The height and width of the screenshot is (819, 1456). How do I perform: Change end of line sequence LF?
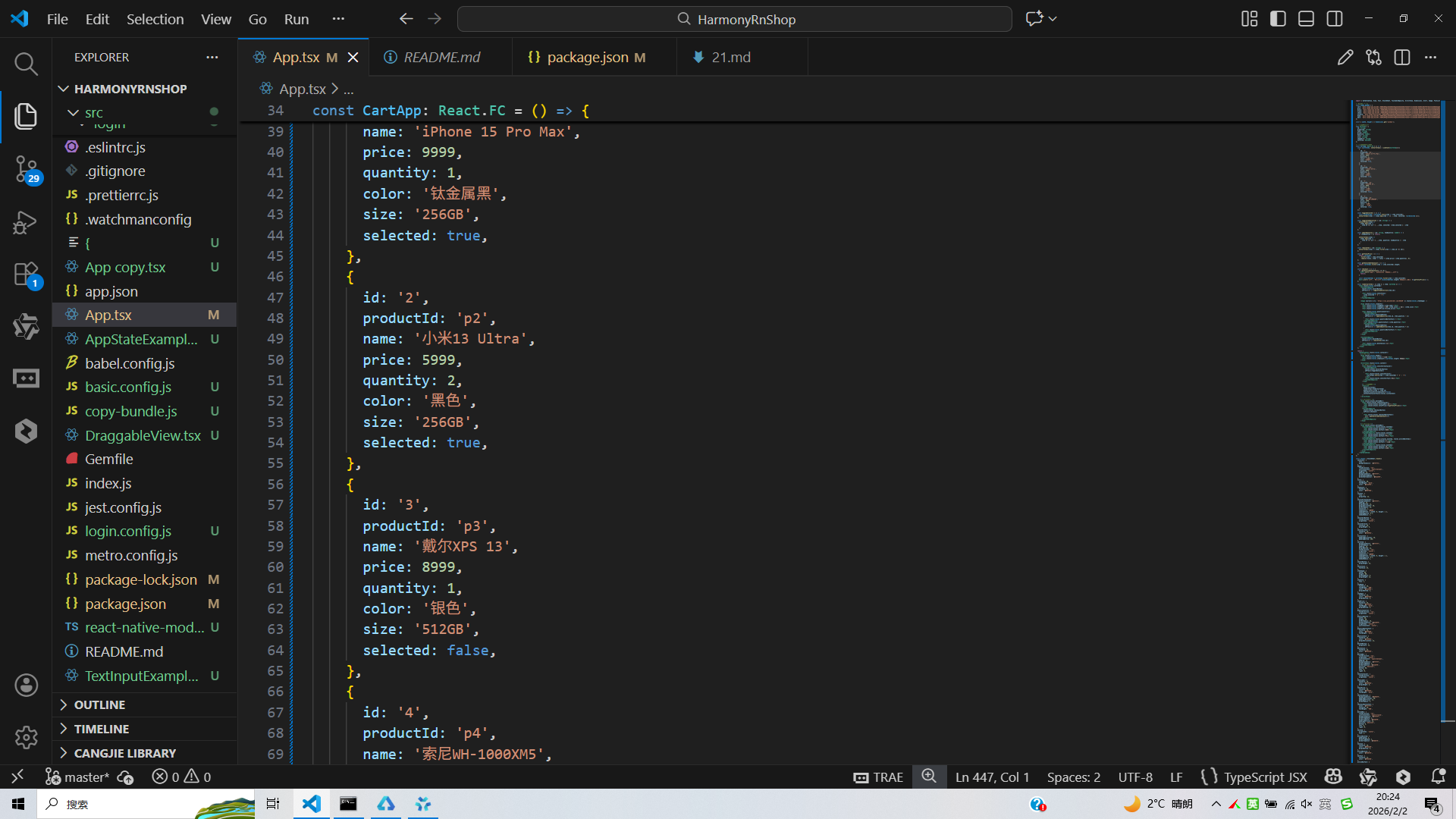click(1176, 777)
